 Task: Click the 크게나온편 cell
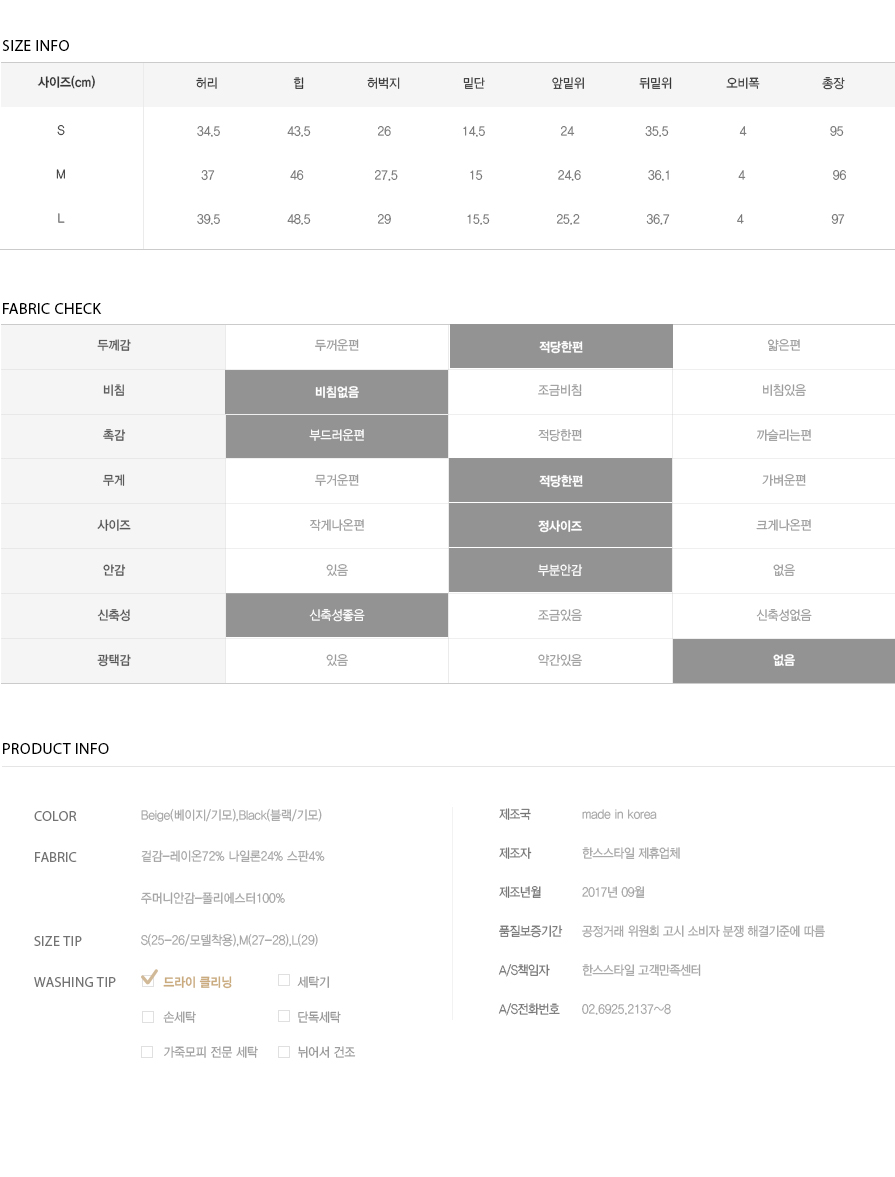(784, 526)
